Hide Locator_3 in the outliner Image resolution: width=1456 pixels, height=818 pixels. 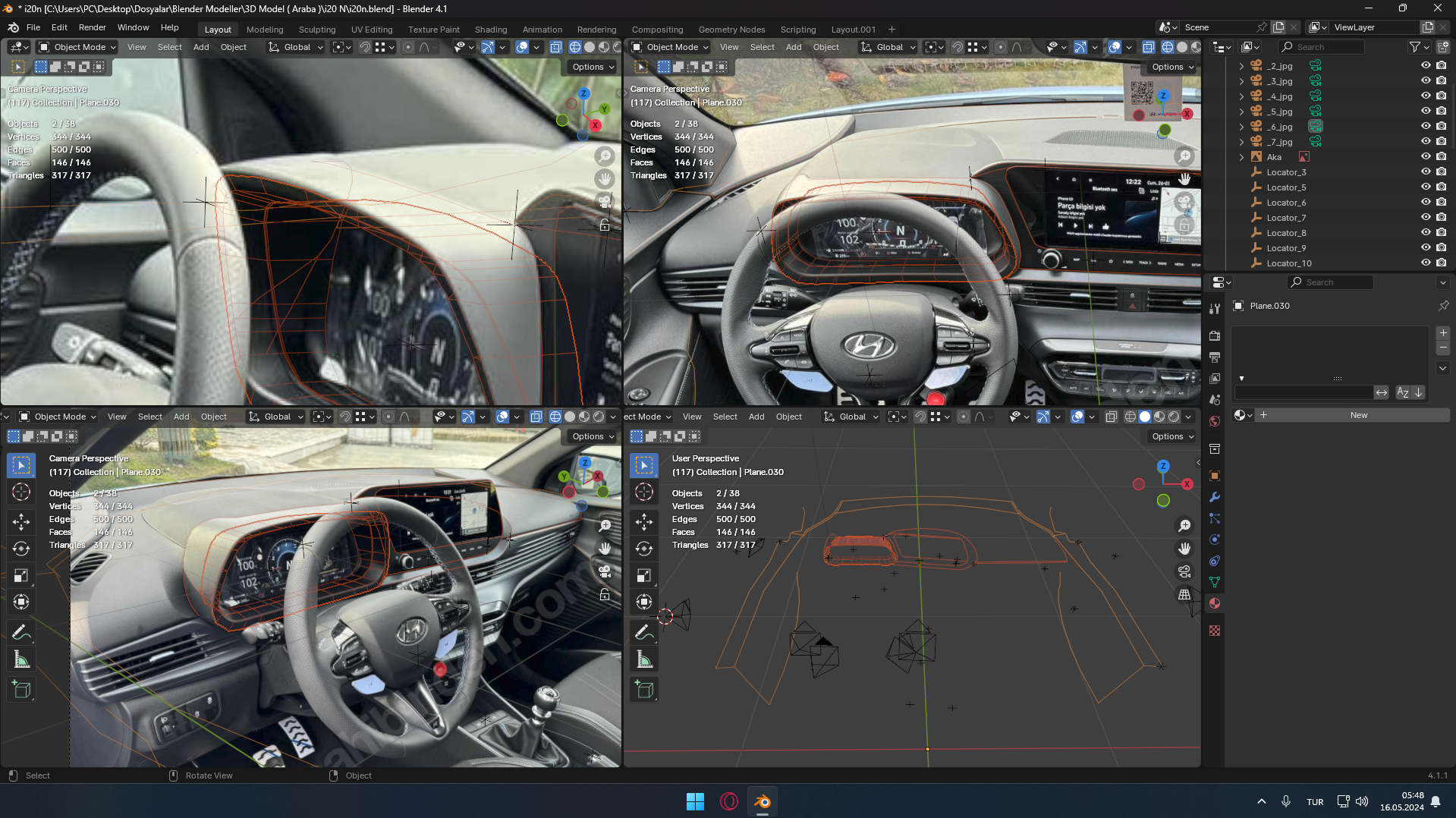(1426, 171)
